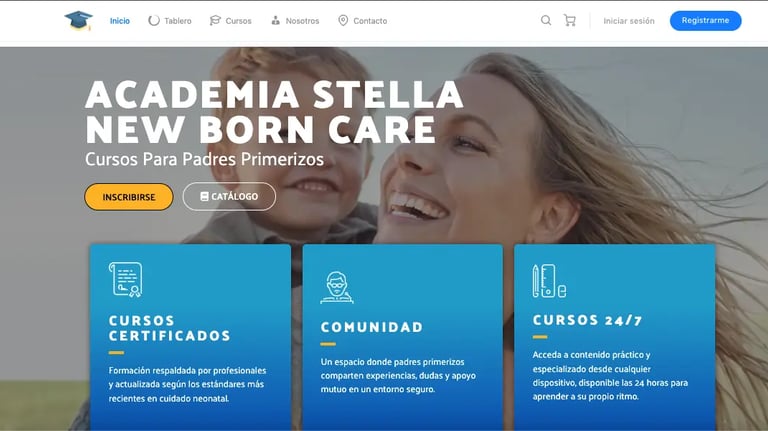Click the yellow INSCRIBIRSE button
The width and height of the screenshot is (768, 431).
tap(129, 197)
